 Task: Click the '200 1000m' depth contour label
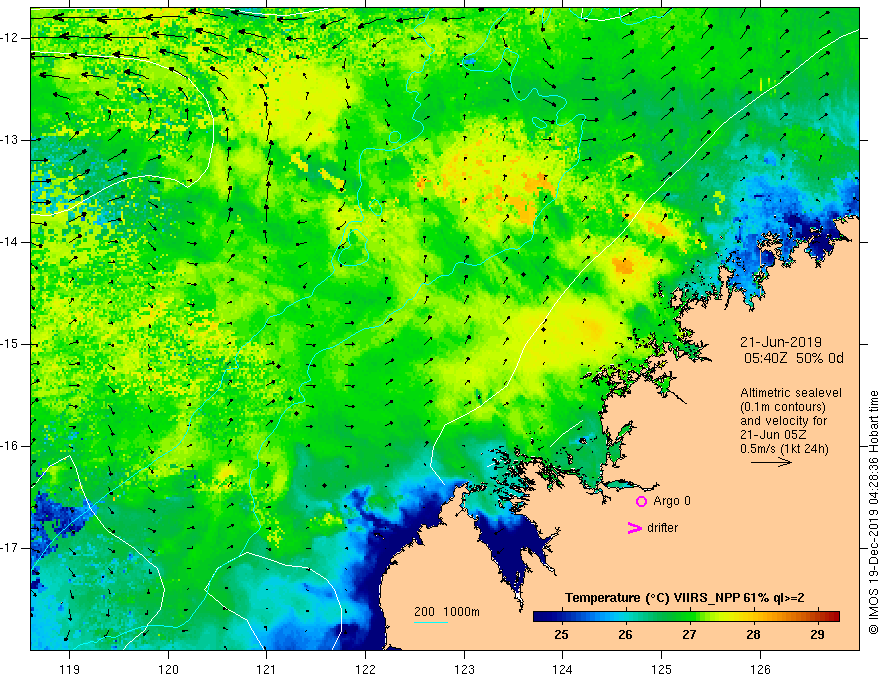pos(447,612)
